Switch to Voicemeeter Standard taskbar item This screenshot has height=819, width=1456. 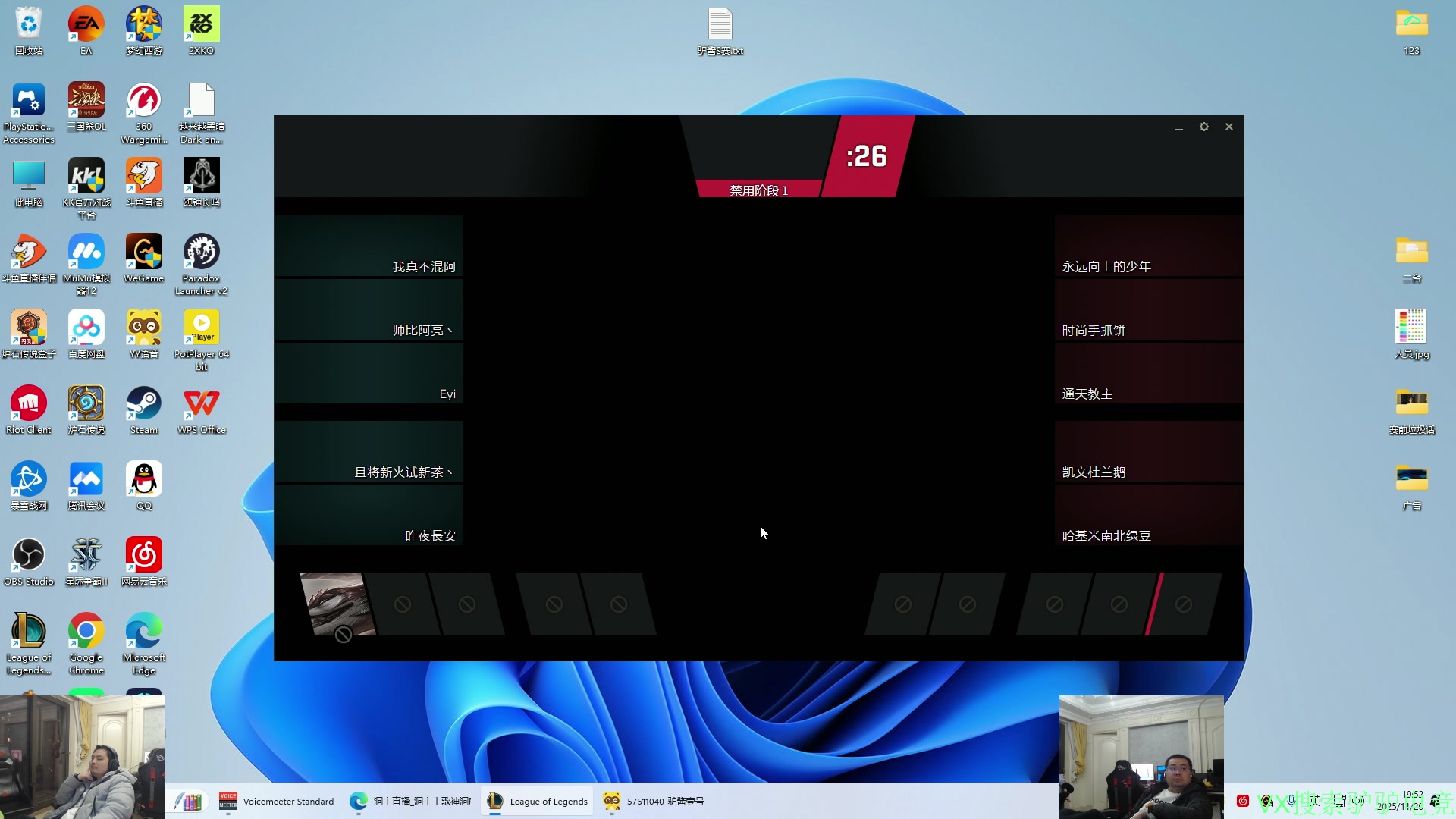pos(277,801)
